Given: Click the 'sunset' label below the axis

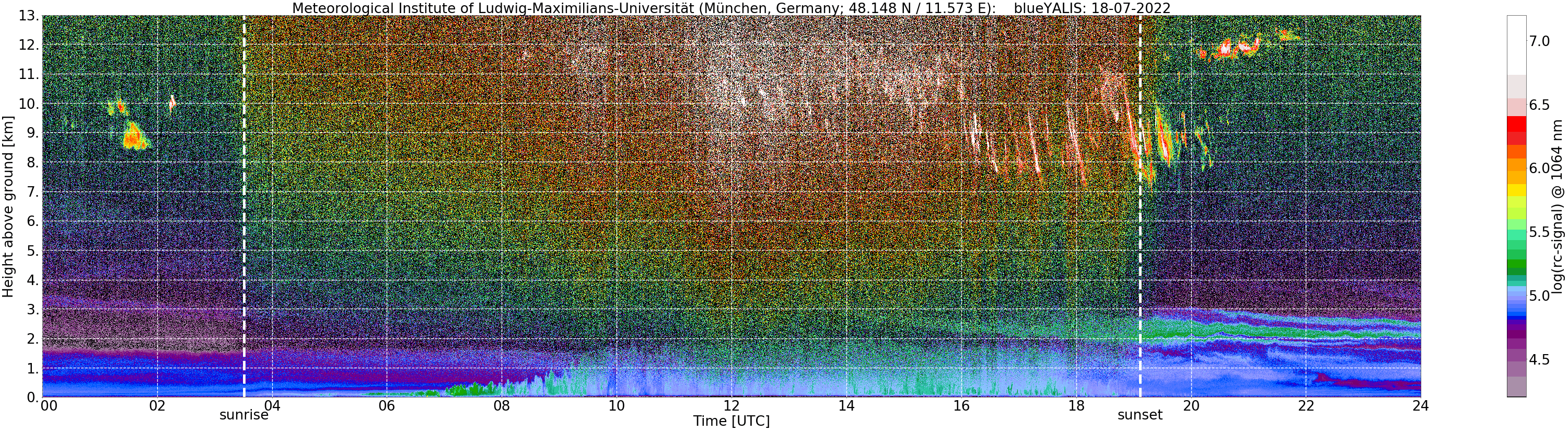Looking at the screenshot, I should coord(1140,415).
